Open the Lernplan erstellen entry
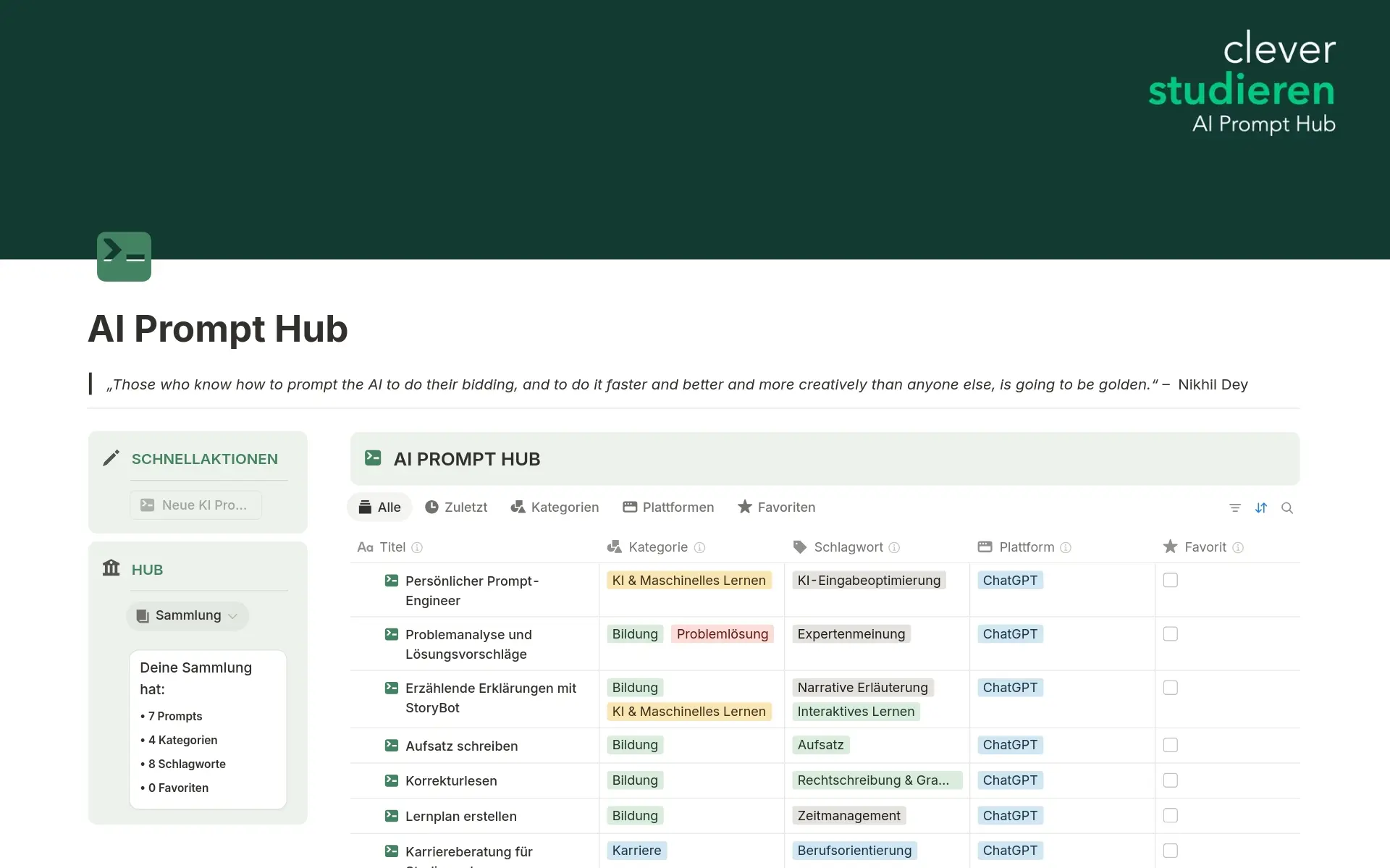The image size is (1390, 868). coord(460,816)
